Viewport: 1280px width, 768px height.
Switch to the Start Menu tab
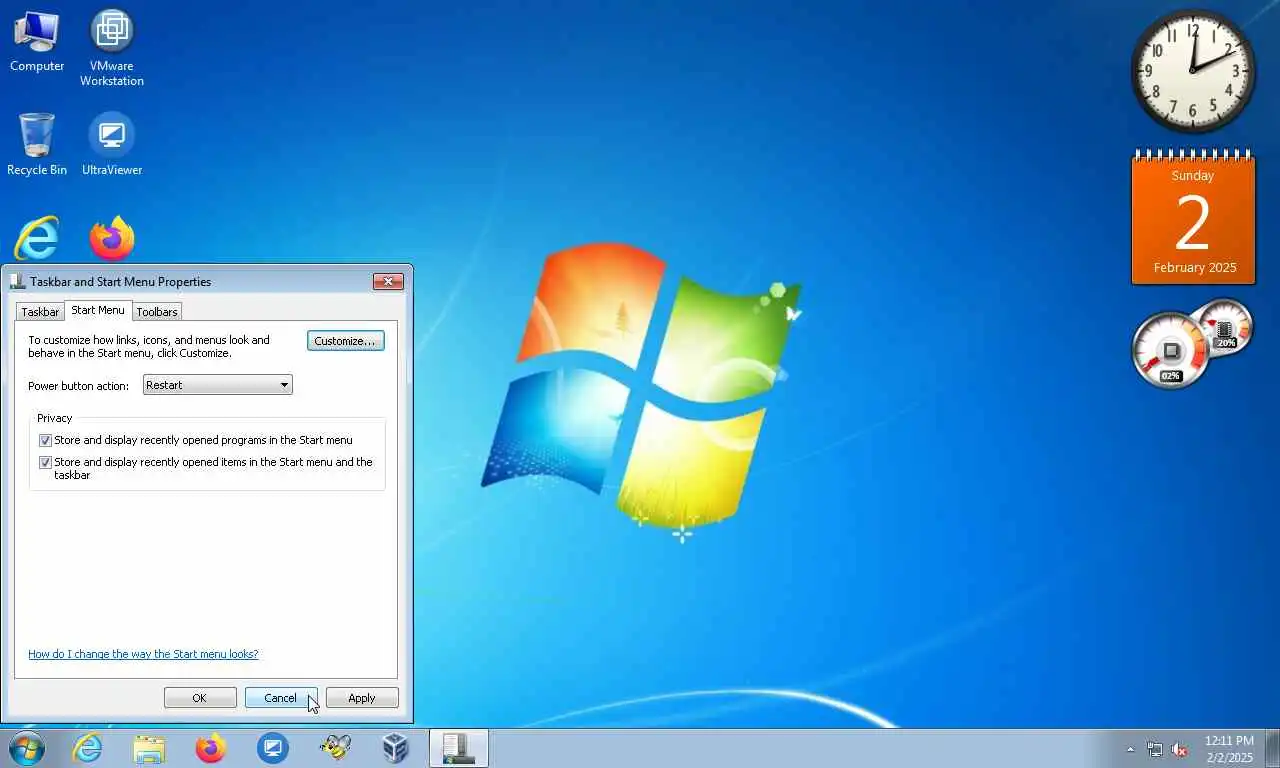[x=98, y=311]
